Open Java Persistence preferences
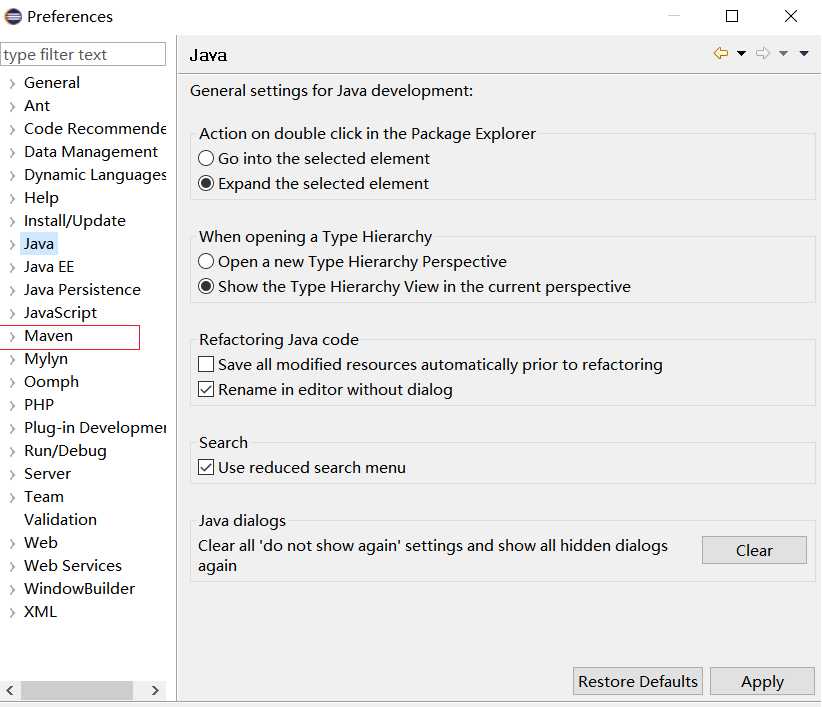822x707 pixels. (82, 289)
